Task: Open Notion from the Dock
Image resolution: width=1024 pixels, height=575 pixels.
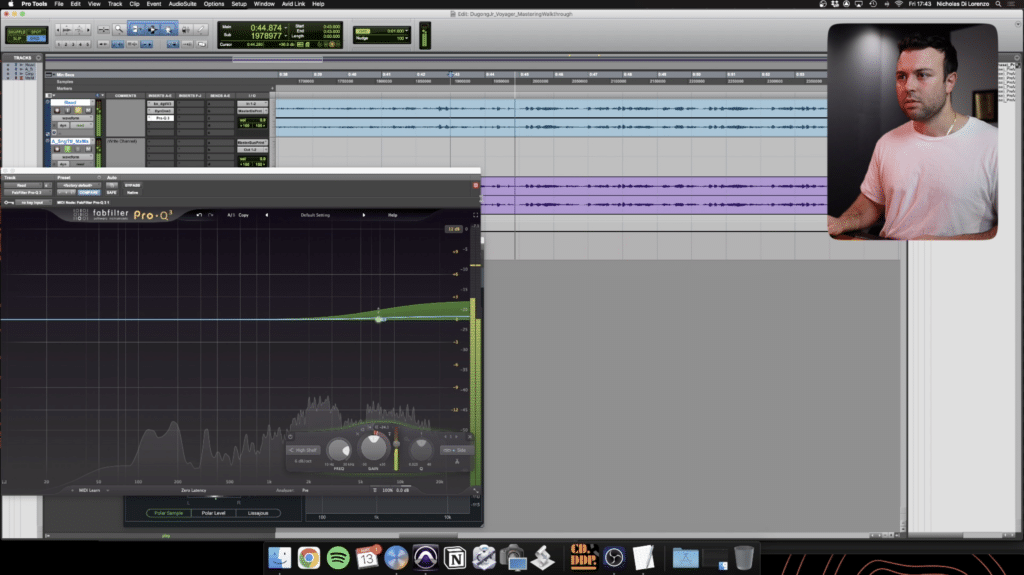Action: [455, 558]
